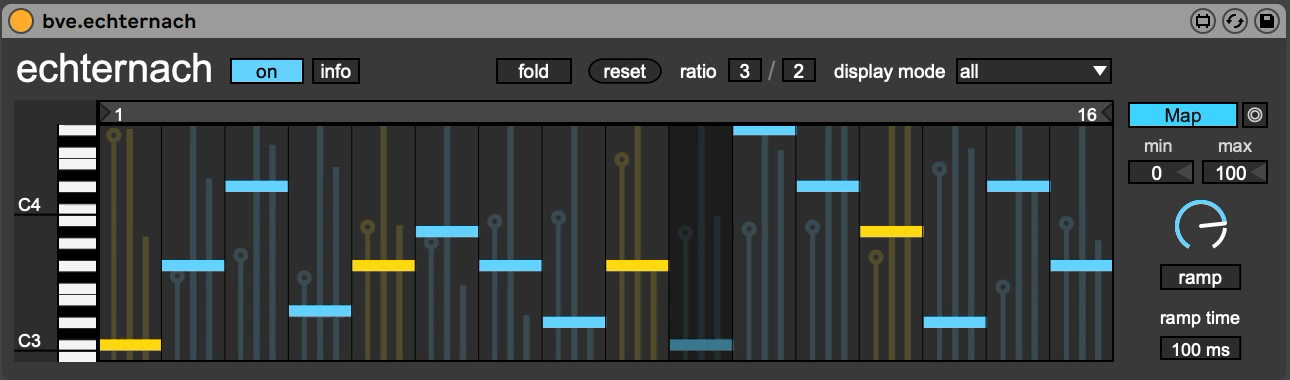Click the C3 label on the piano roll
The image size is (1290, 380).
point(29,342)
